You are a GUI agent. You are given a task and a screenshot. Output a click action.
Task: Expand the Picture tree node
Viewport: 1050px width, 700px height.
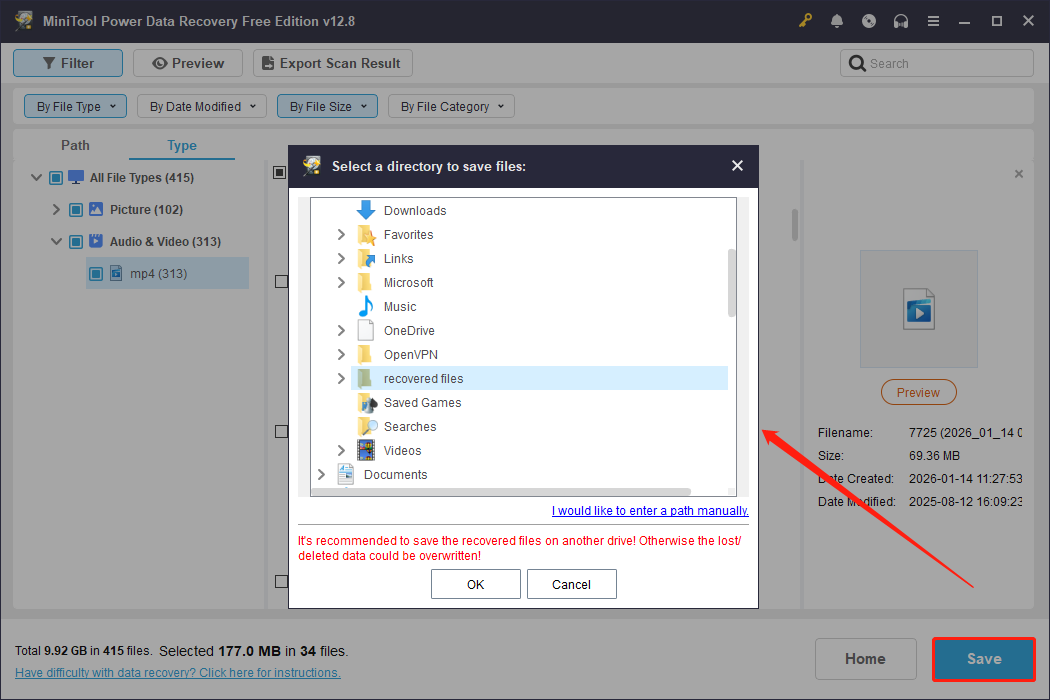coord(57,209)
